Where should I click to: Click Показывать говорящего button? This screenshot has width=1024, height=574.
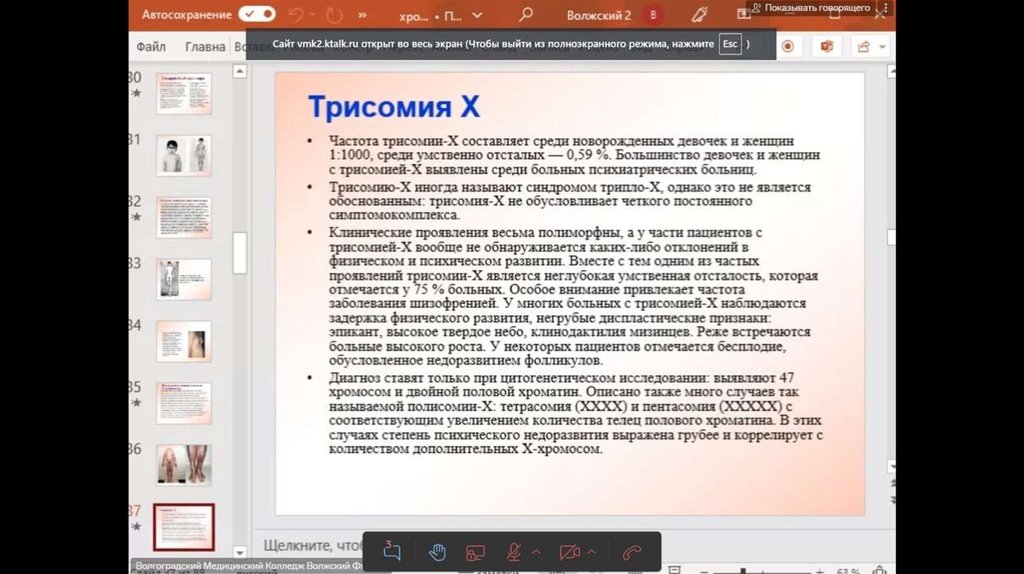coord(810,8)
